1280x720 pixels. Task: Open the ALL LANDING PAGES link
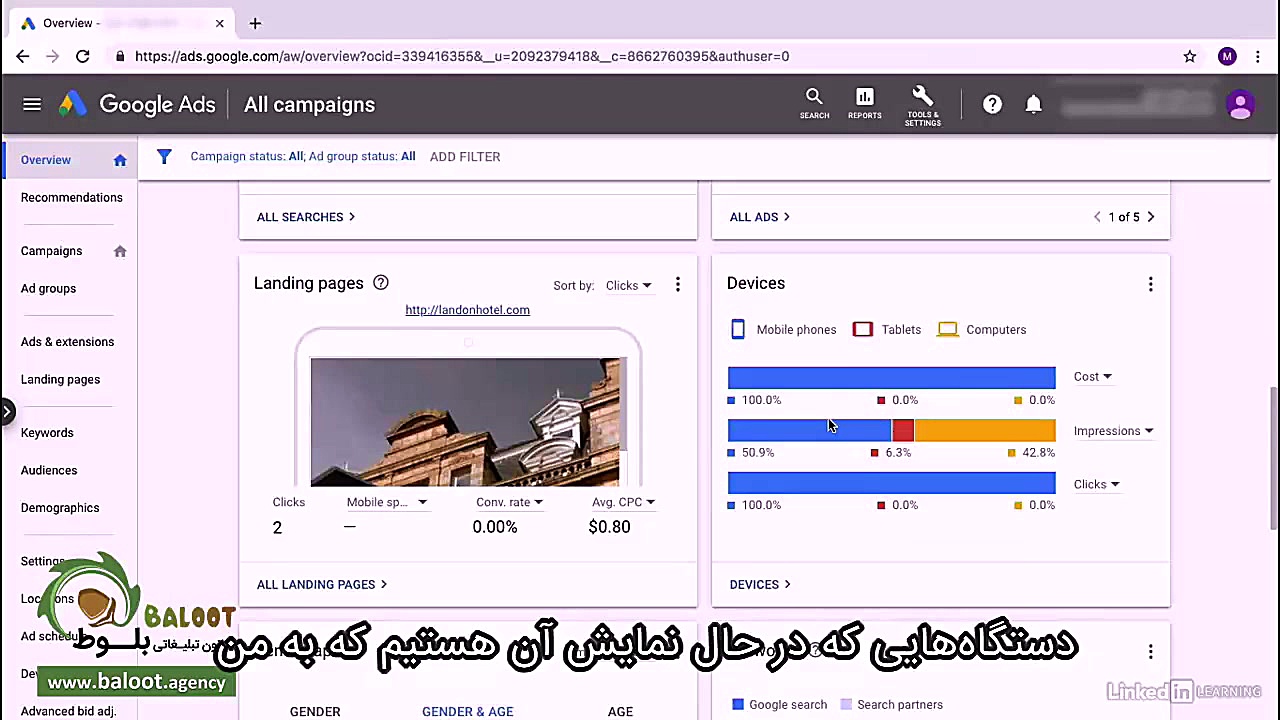tap(321, 584)
